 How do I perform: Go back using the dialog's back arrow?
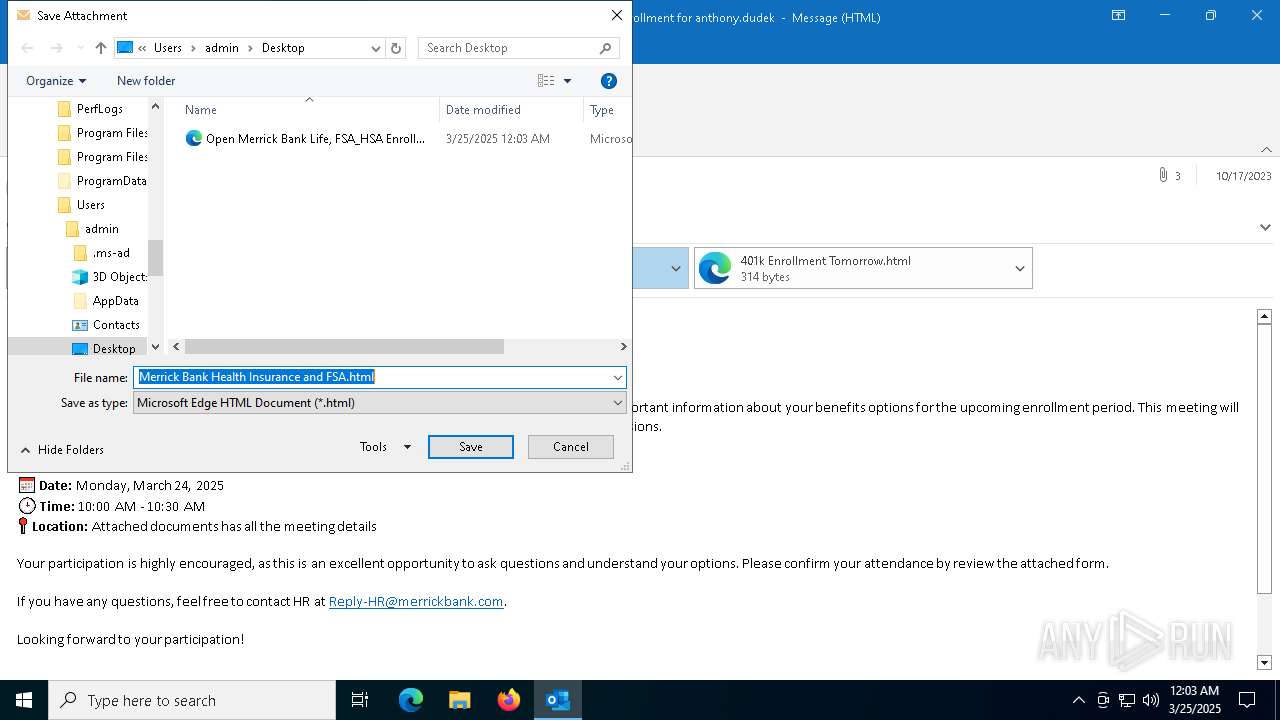[x=27, y=48]
